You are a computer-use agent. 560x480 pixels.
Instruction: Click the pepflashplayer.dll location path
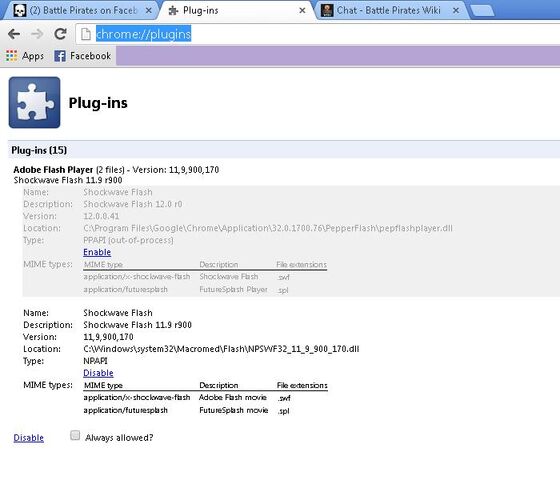click(x=268, y=228)
